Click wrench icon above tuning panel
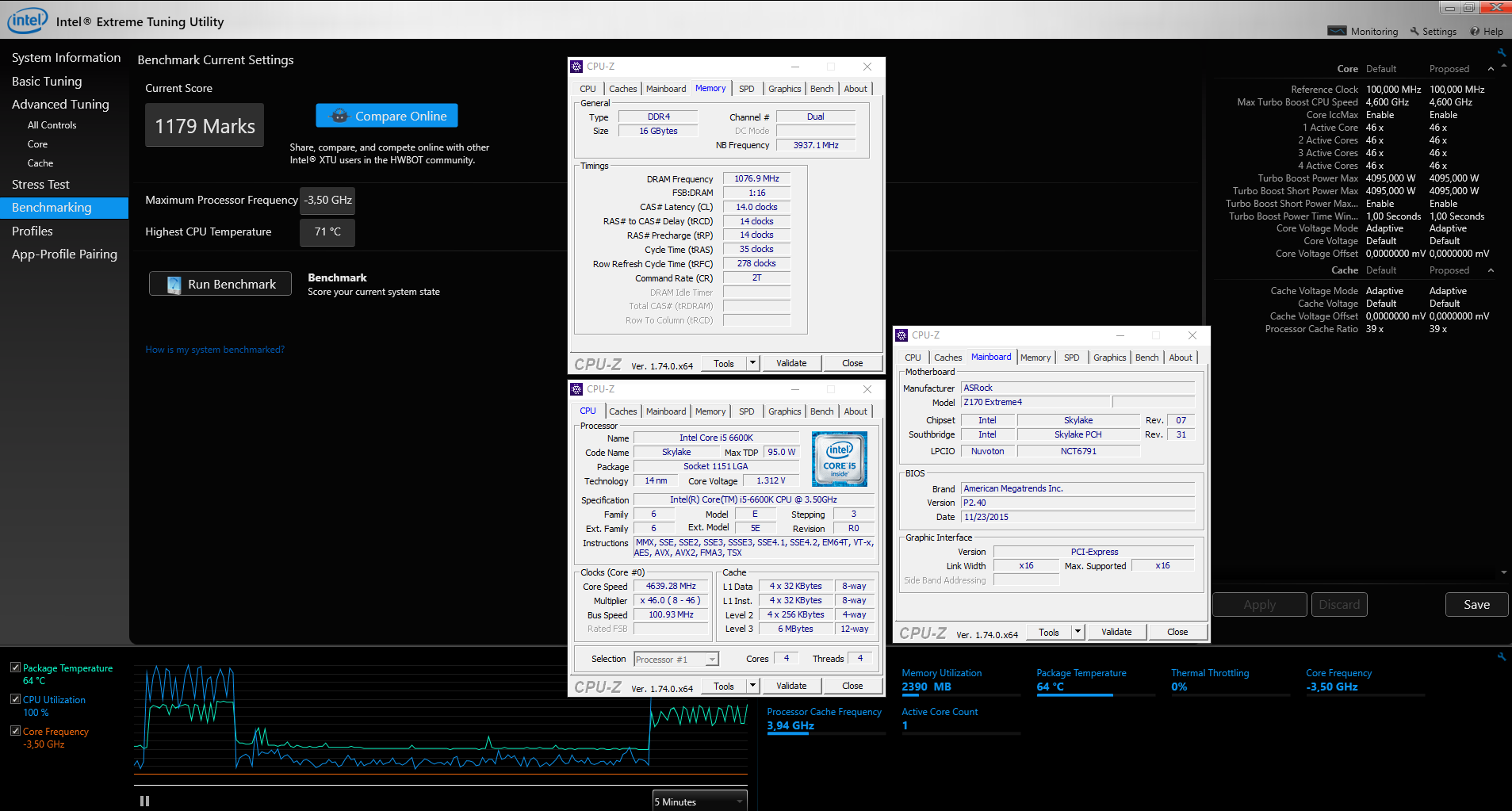The width and height of the screenshot is (1512, 811). [x=1501, y=53]
